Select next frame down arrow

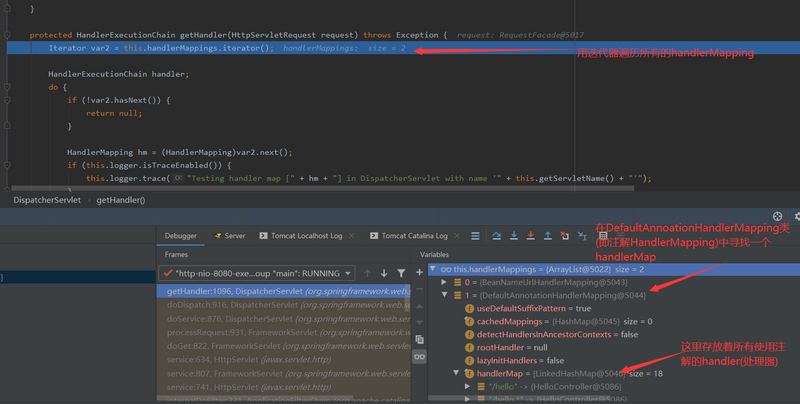384,272
